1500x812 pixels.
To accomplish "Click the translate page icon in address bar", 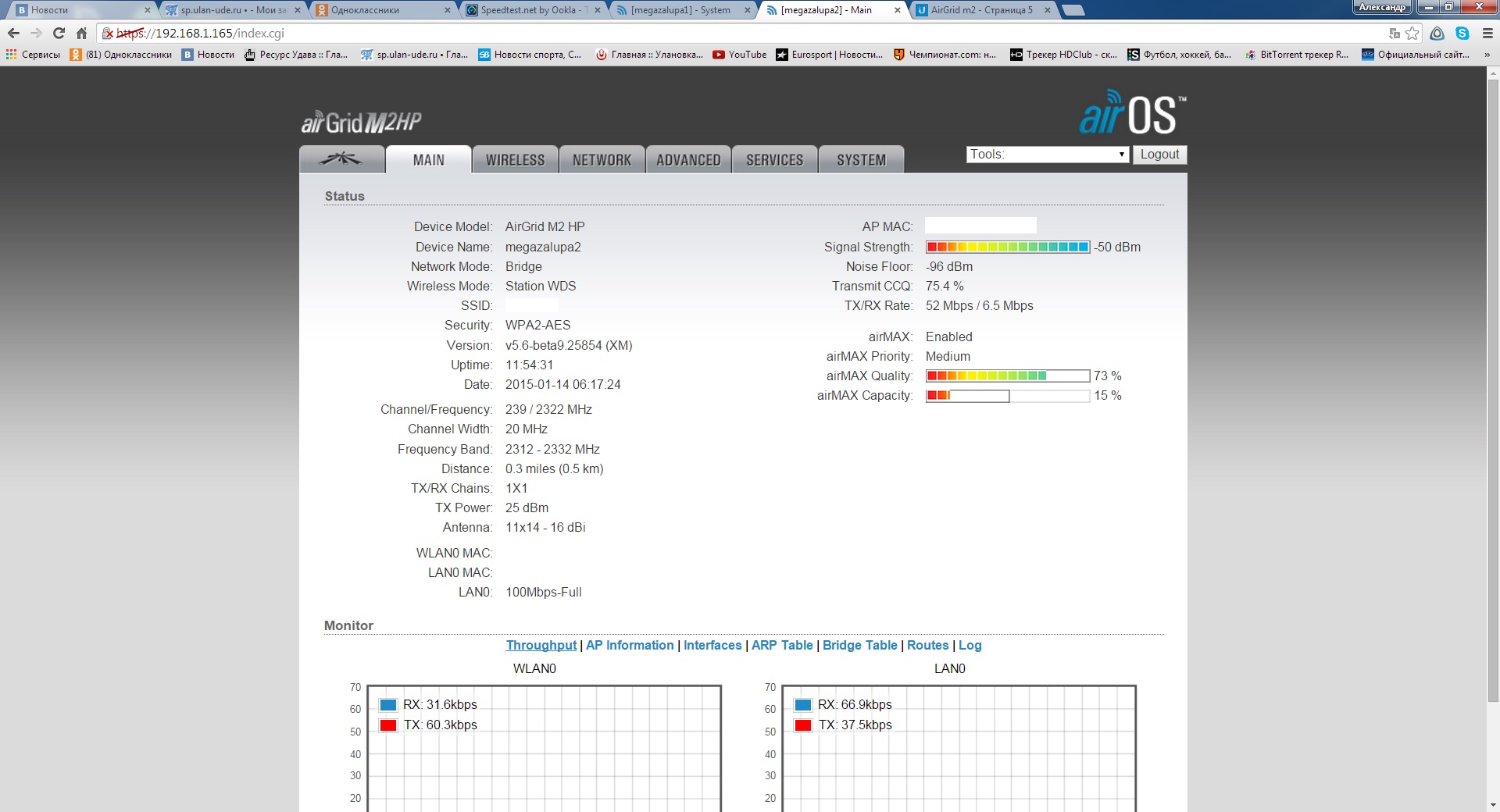I will (1395, 34).
